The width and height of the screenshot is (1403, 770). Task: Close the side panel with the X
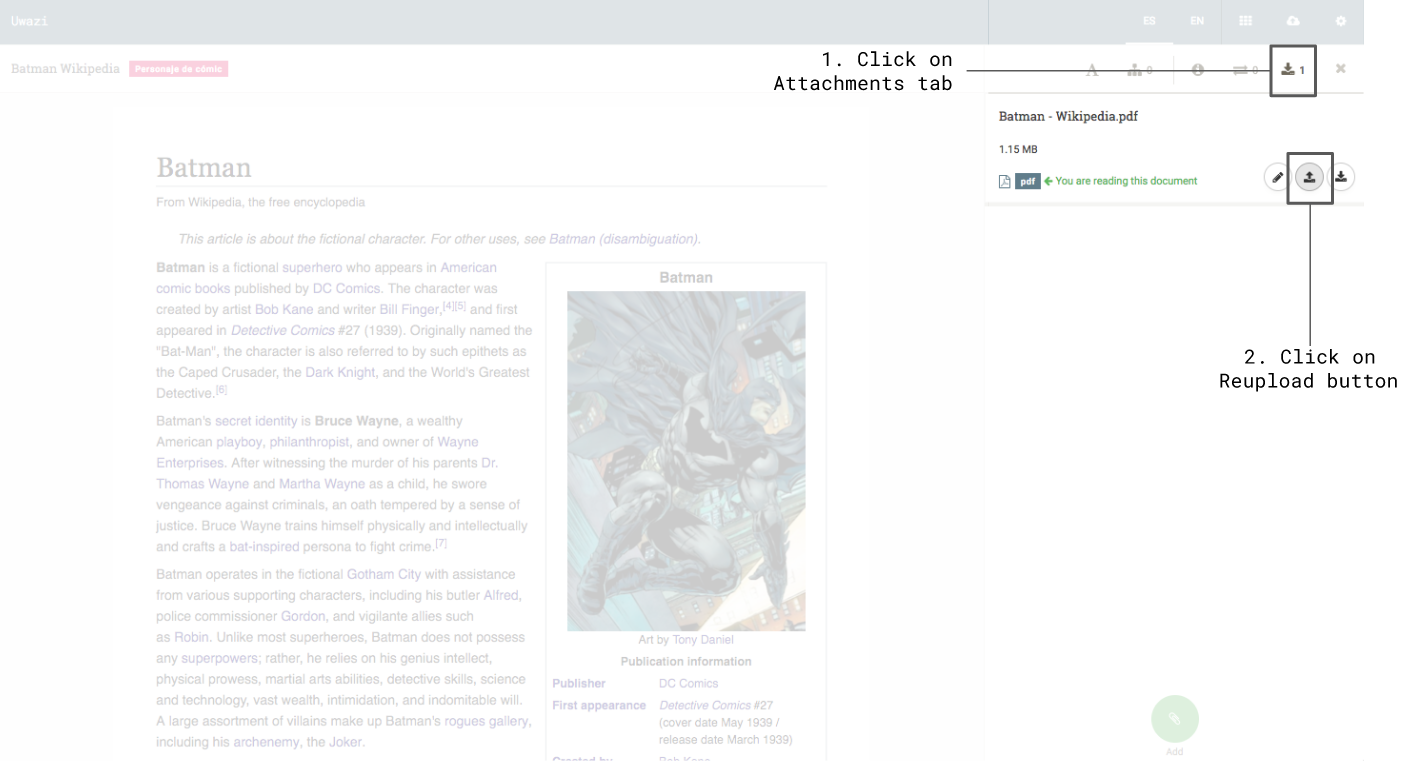tap(1340, 69)
